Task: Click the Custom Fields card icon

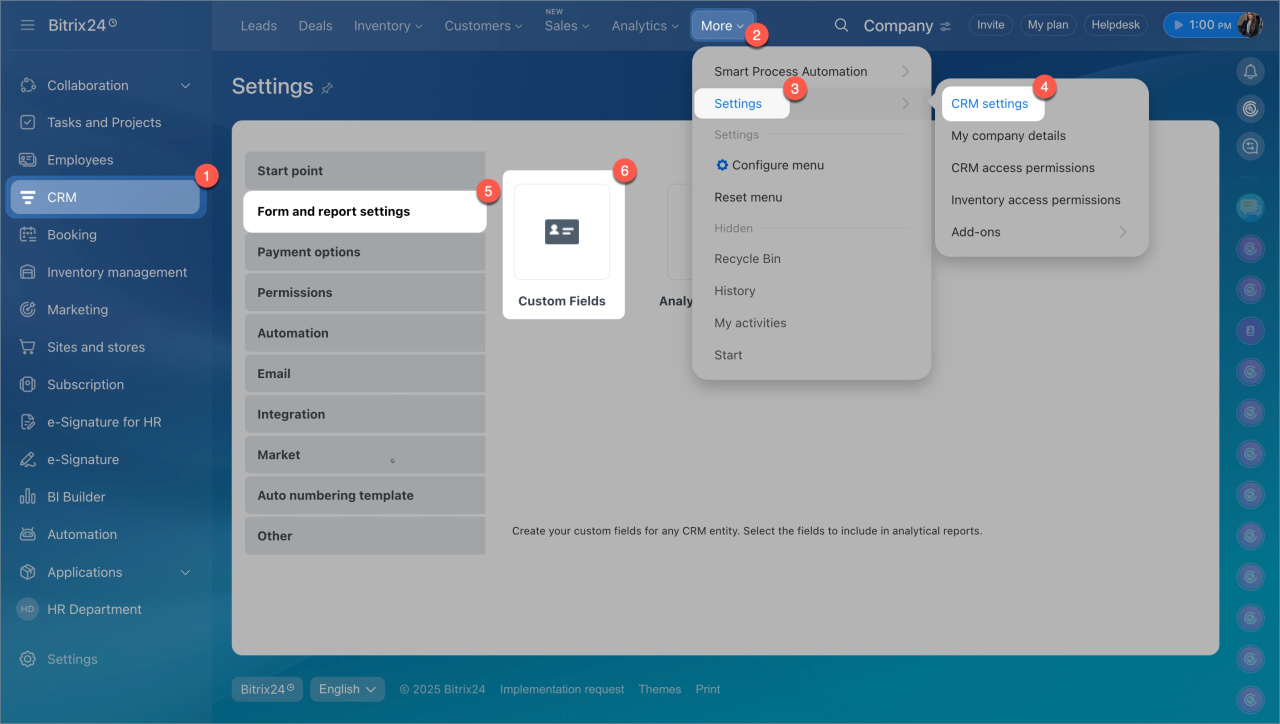Action: [561, 232]
